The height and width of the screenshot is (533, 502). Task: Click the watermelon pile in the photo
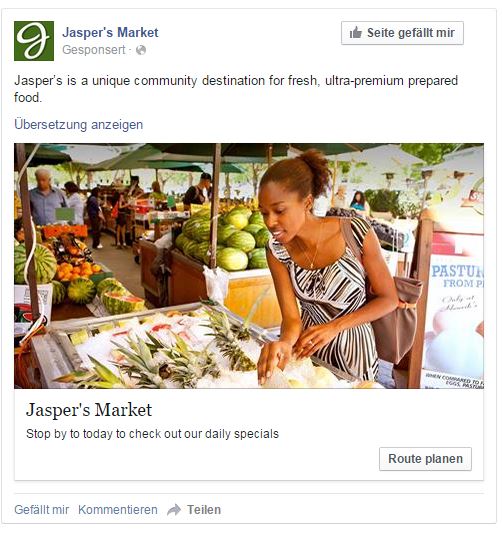coord(226,240)
